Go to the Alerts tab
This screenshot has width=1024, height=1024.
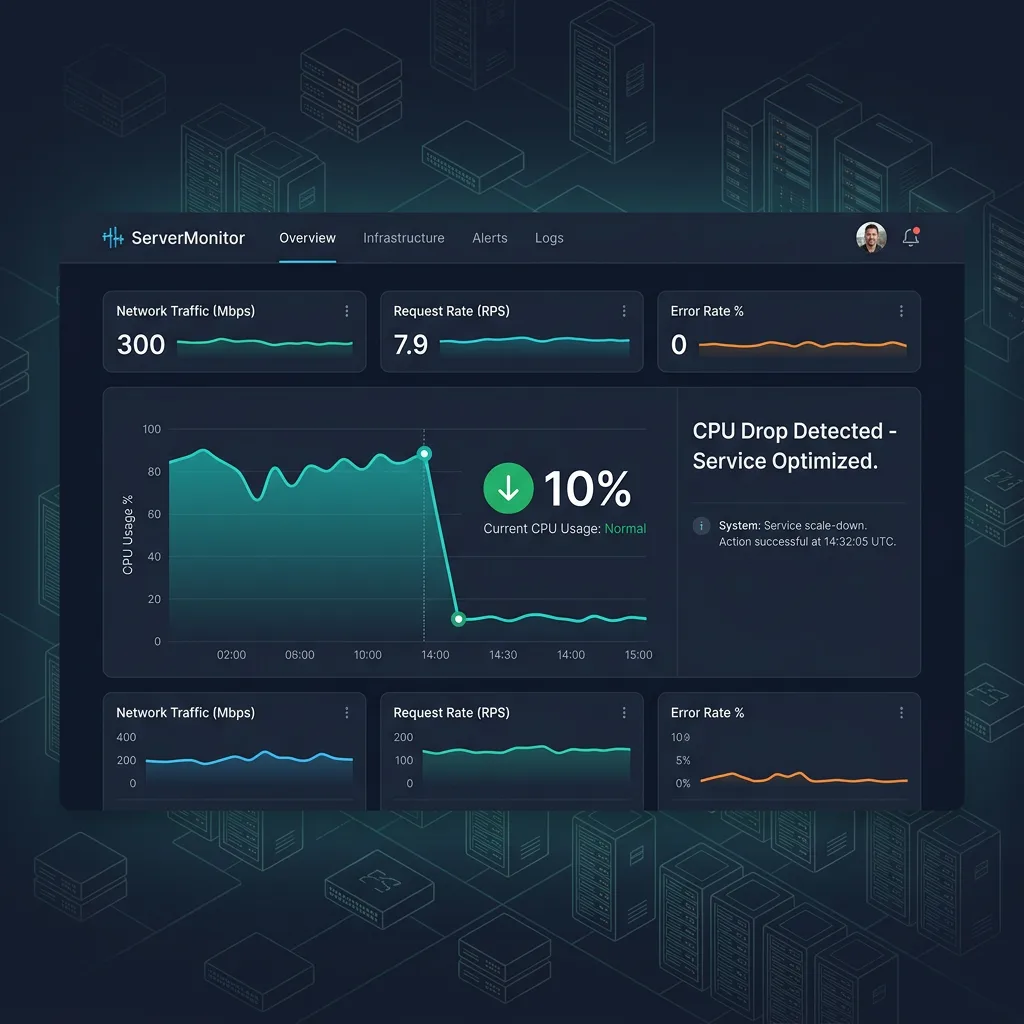[x=490, y=238]
